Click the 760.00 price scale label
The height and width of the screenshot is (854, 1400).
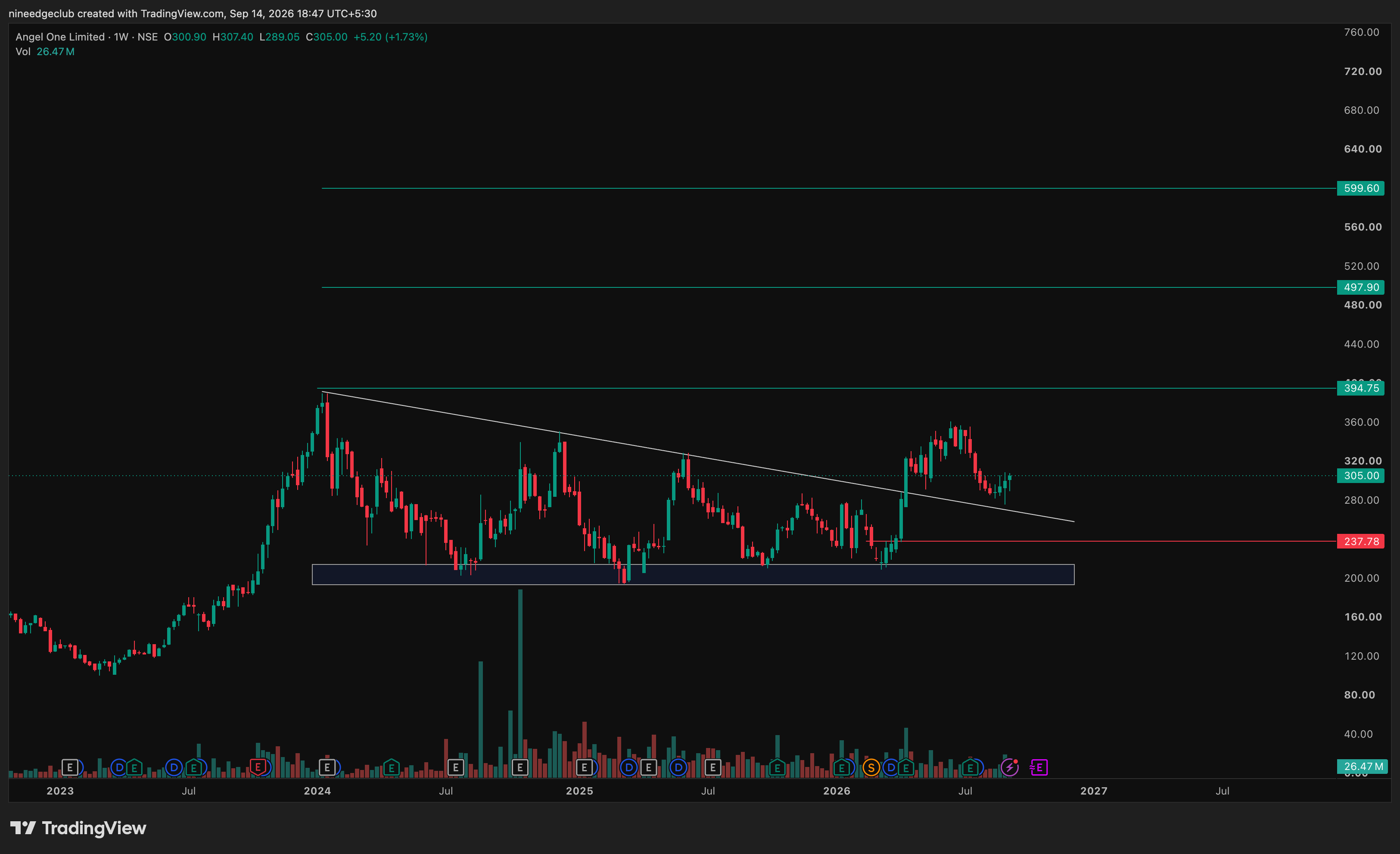tap(1361, 32)
